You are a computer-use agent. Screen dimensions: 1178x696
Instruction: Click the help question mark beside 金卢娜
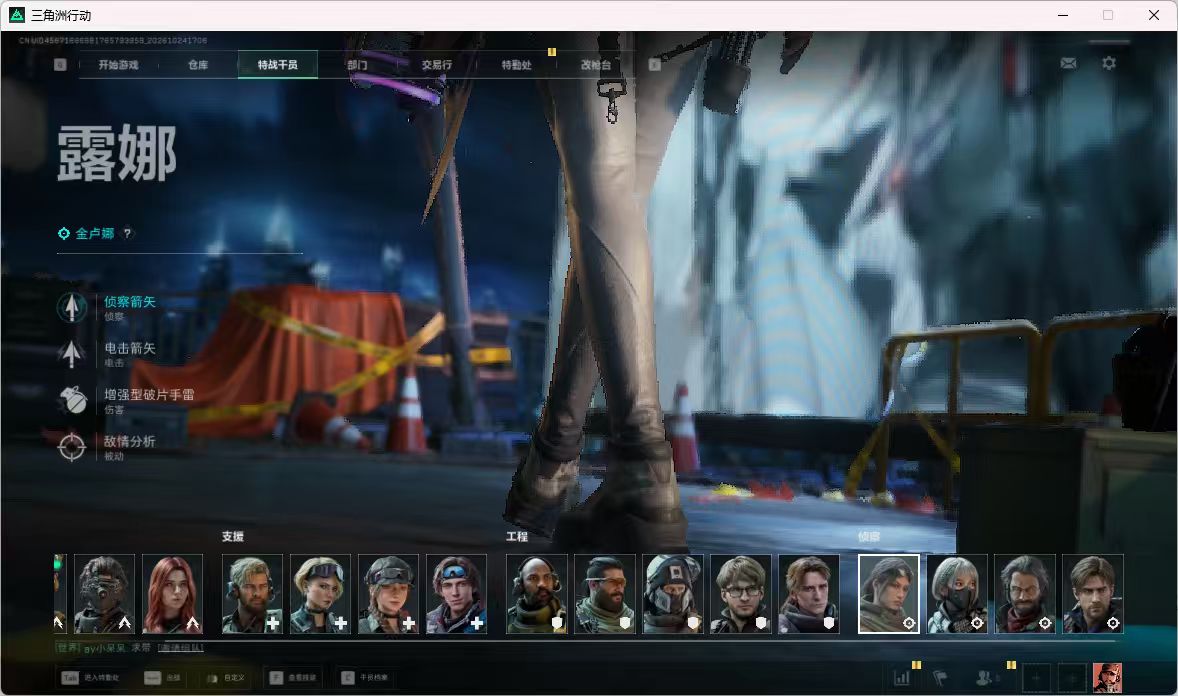(128, 234)
